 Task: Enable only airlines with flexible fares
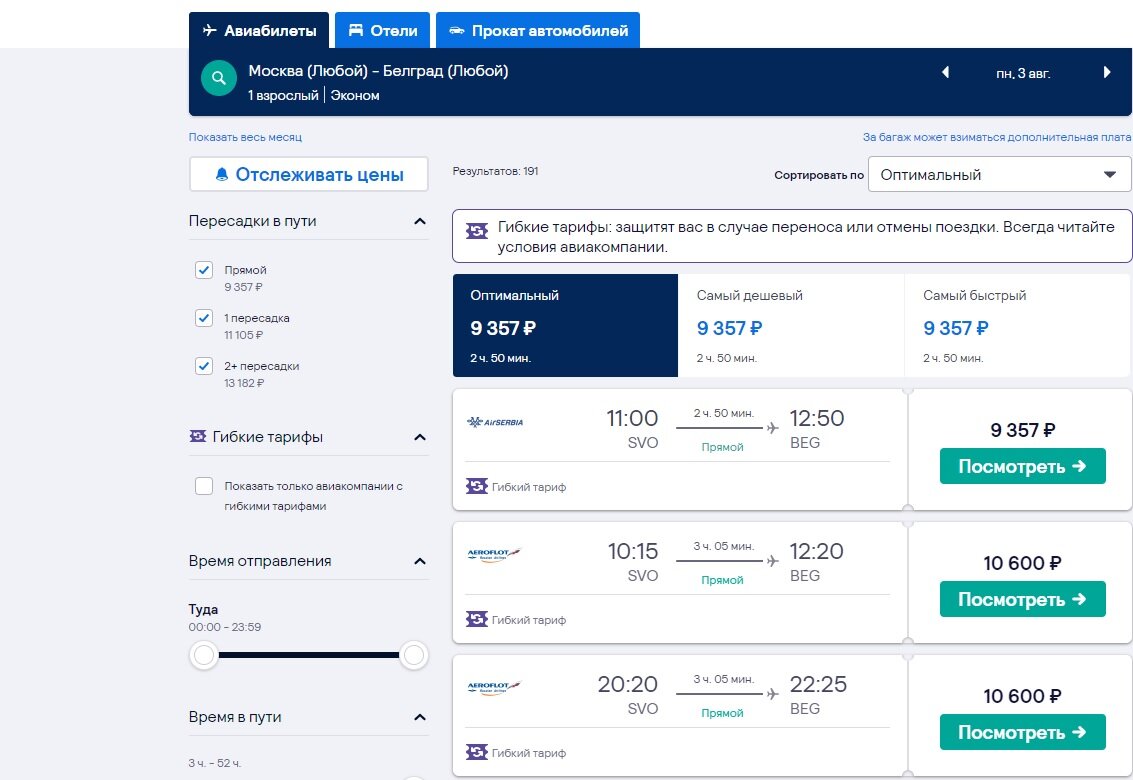click(204, 486)
